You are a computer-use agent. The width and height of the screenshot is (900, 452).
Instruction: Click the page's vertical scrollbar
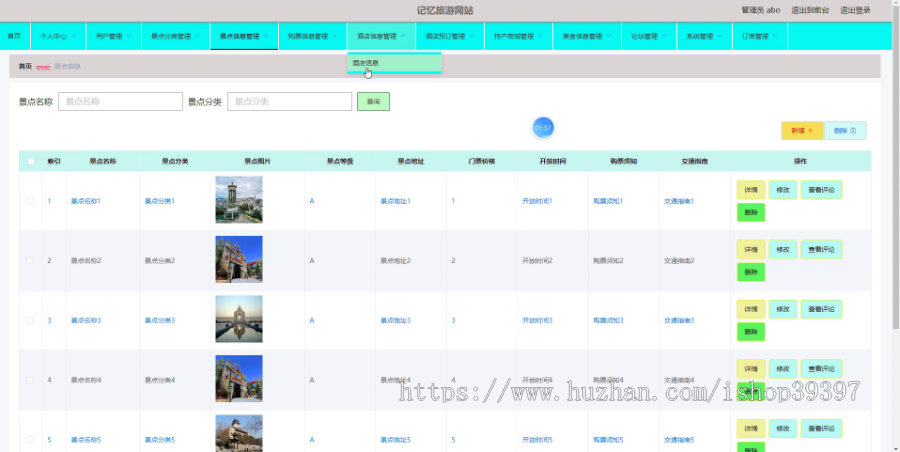896,167
